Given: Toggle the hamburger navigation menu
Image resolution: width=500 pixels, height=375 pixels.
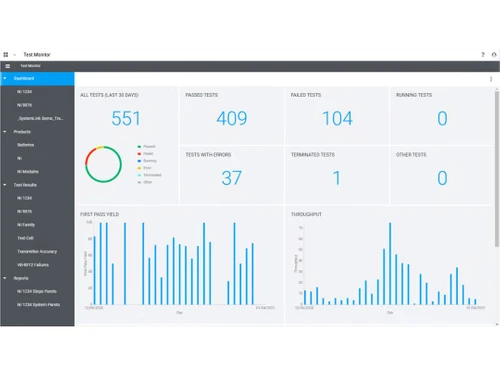Looking at the screenshot, I should (x=7, y=66).
